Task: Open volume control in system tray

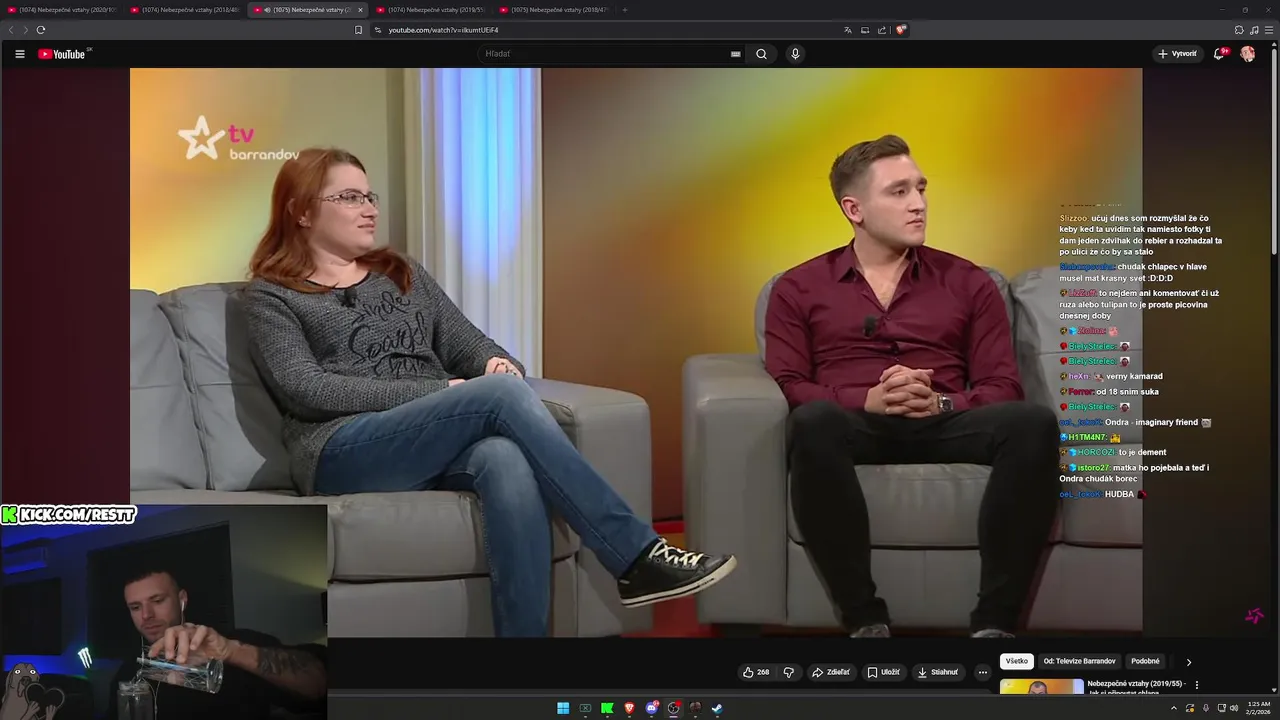Action: coord(1234,708)
